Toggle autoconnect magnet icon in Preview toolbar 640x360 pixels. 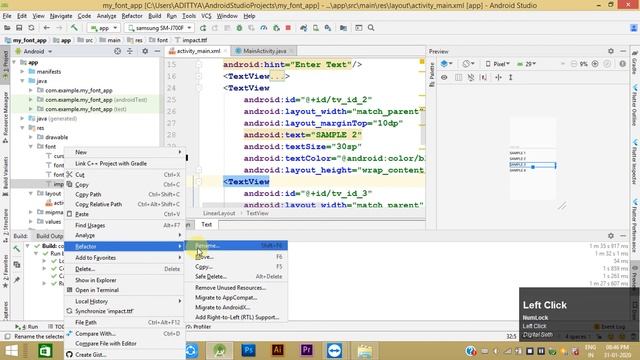coord(471,77)
